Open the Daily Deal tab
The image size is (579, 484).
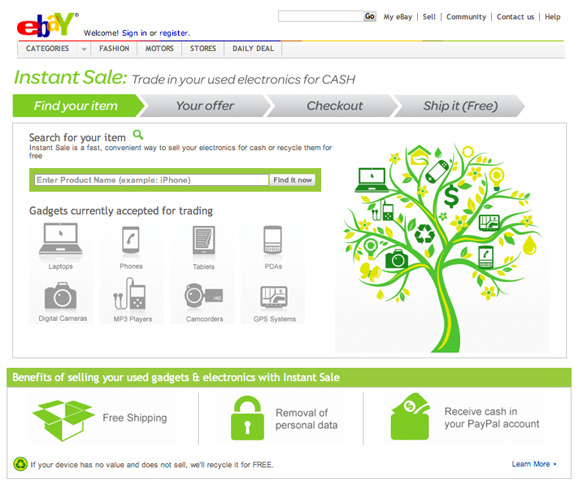(x=253, y=48)
